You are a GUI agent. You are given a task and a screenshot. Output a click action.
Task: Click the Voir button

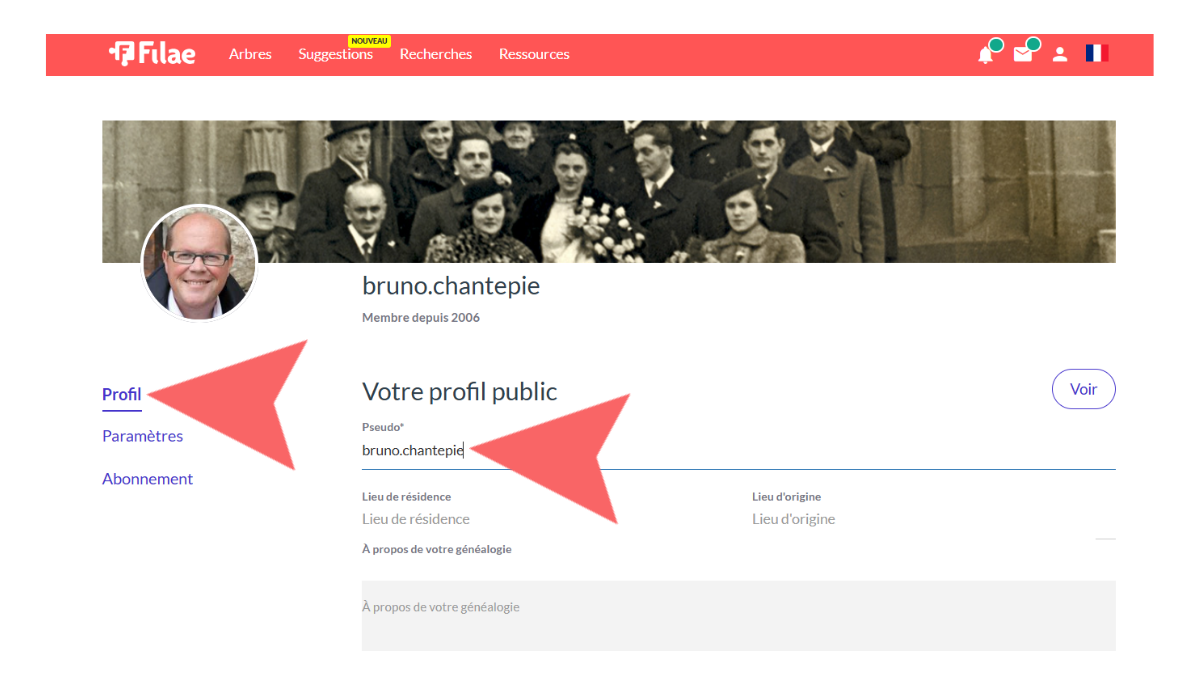1084,389
